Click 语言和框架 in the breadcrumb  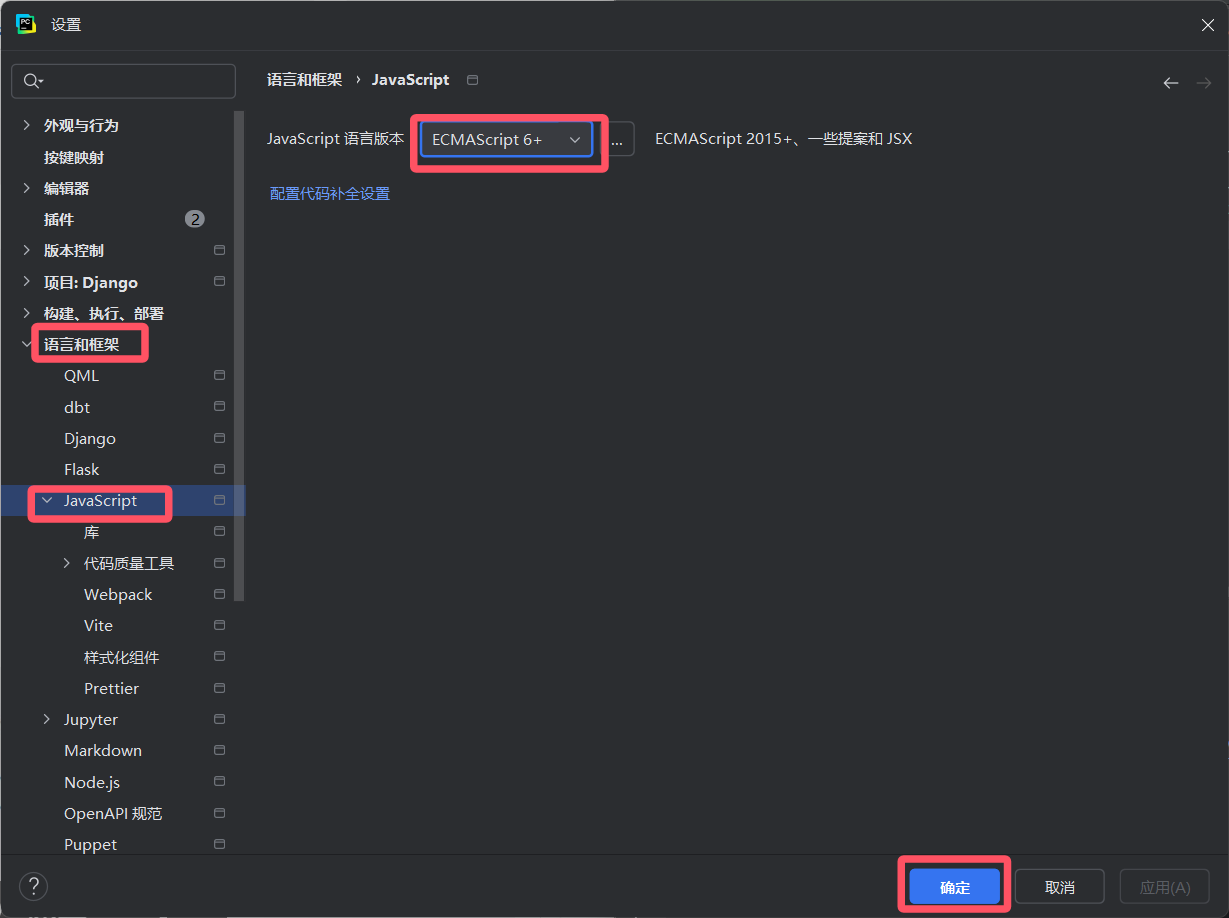(304, 80)
